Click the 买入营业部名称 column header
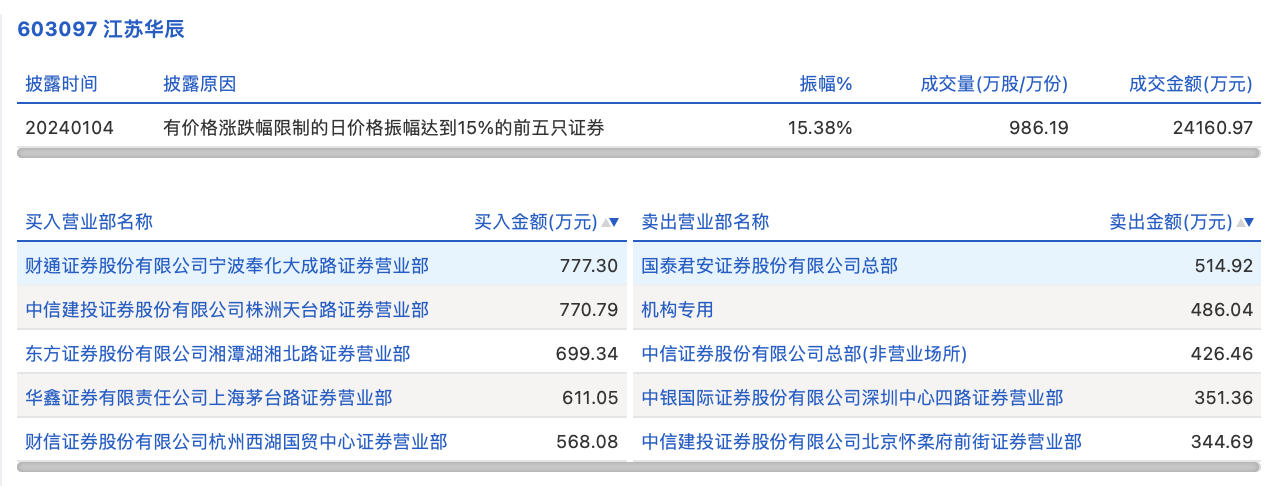This screenshot has width=1268, height=486. [x=89, y=222]
